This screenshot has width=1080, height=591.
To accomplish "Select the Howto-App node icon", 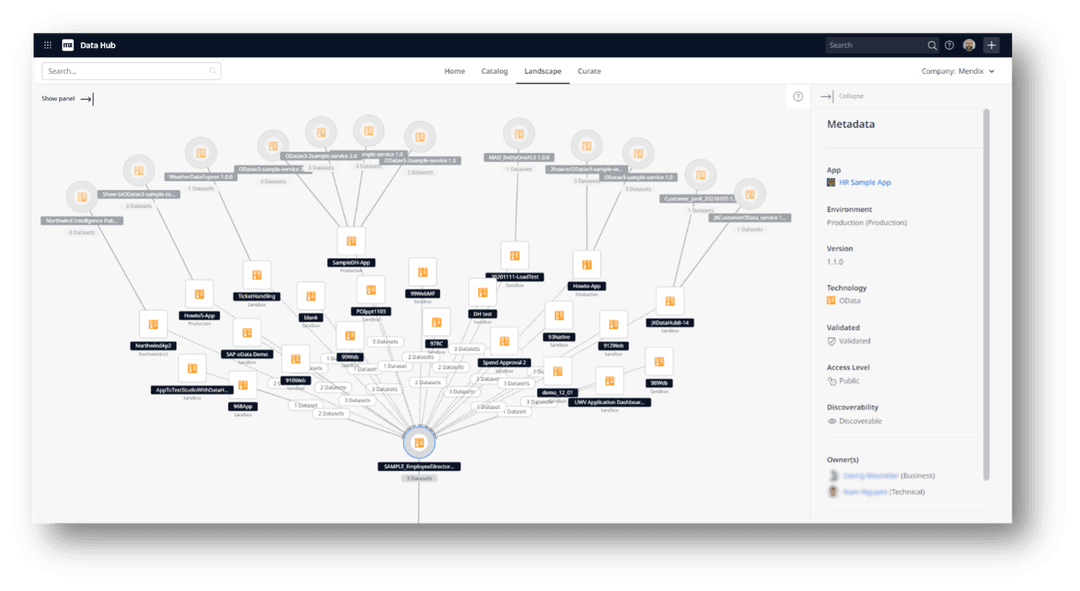I will point(587,265).
